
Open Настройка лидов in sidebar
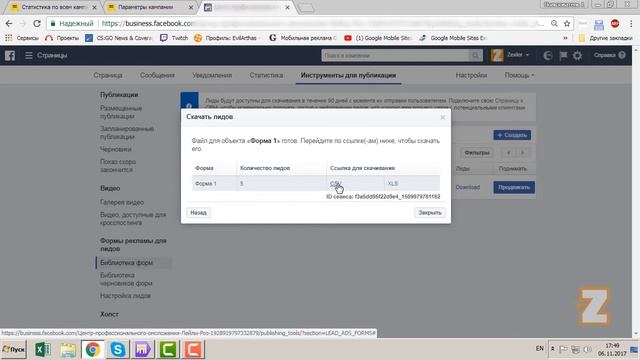125,296
